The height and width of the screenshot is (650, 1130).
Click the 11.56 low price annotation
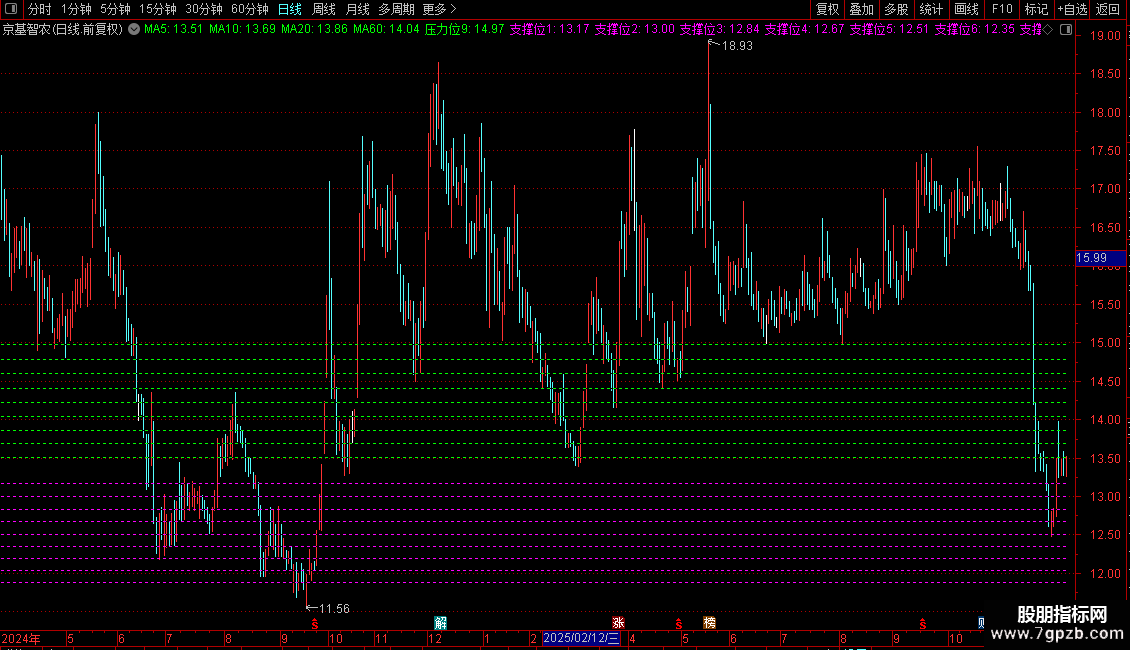(334, 609)
